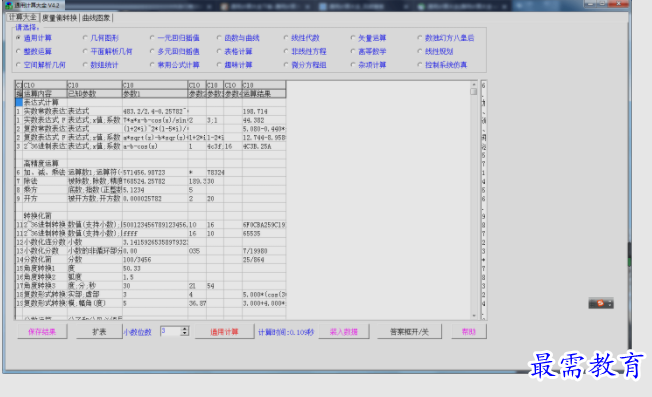Click the cell with value 36.87
652x397 pixels.
(197, 303)
